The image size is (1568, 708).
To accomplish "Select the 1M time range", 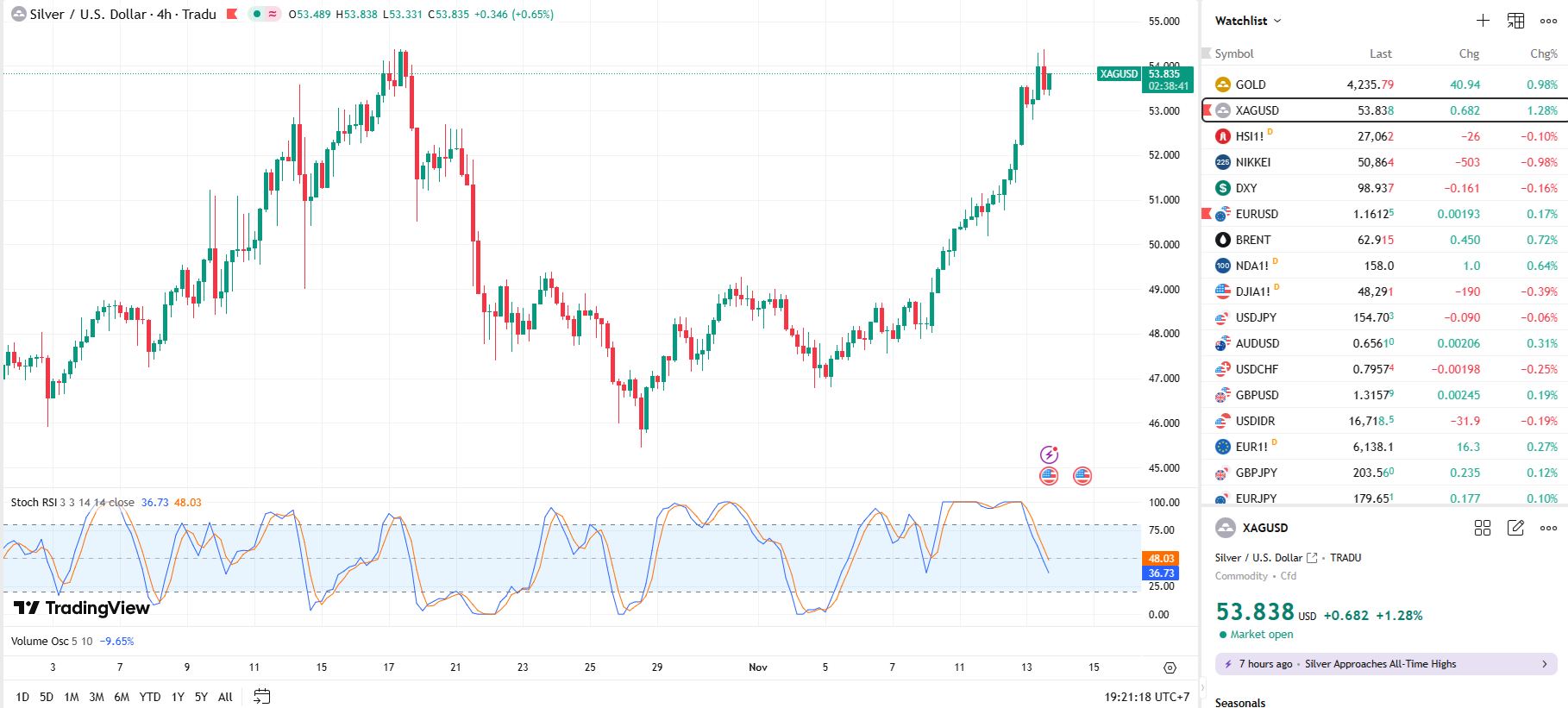I will tap(72, 697).
